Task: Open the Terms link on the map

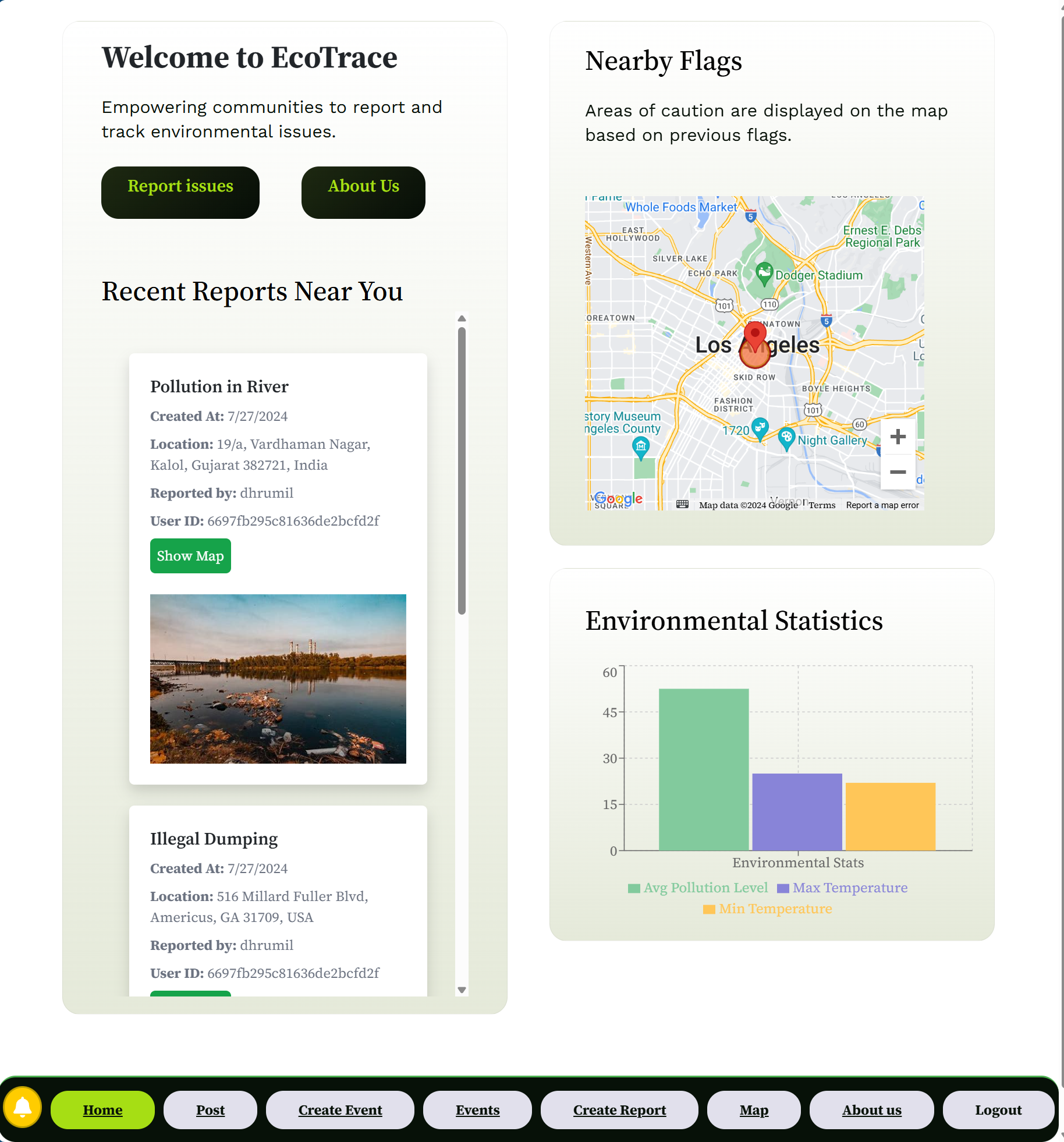Action: pyautogui.click(x=822, y=505)
